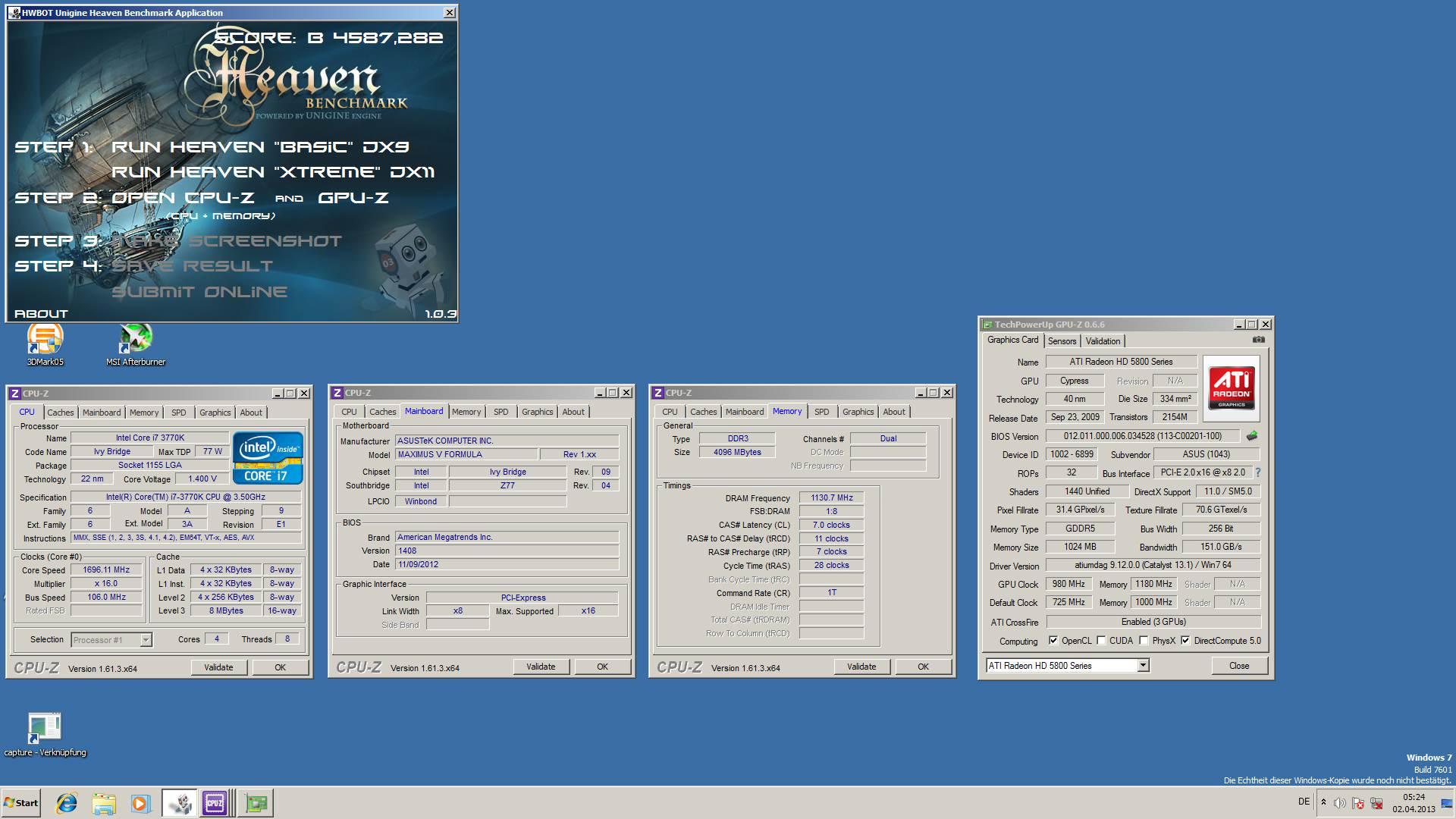This screenshot has height=819, width=1456.
Task: Click the CPU-Z title icon of Mainboard window
Action: click(x=337, y=393)
